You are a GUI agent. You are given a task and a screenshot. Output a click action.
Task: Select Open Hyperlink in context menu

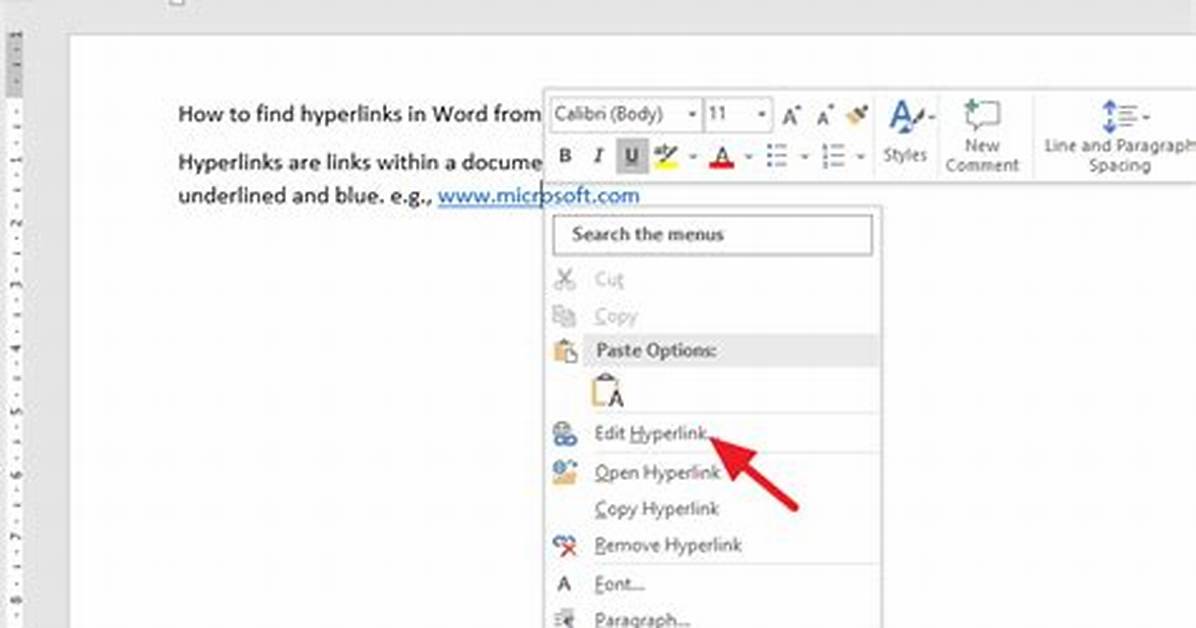click(x=713, y=472)
